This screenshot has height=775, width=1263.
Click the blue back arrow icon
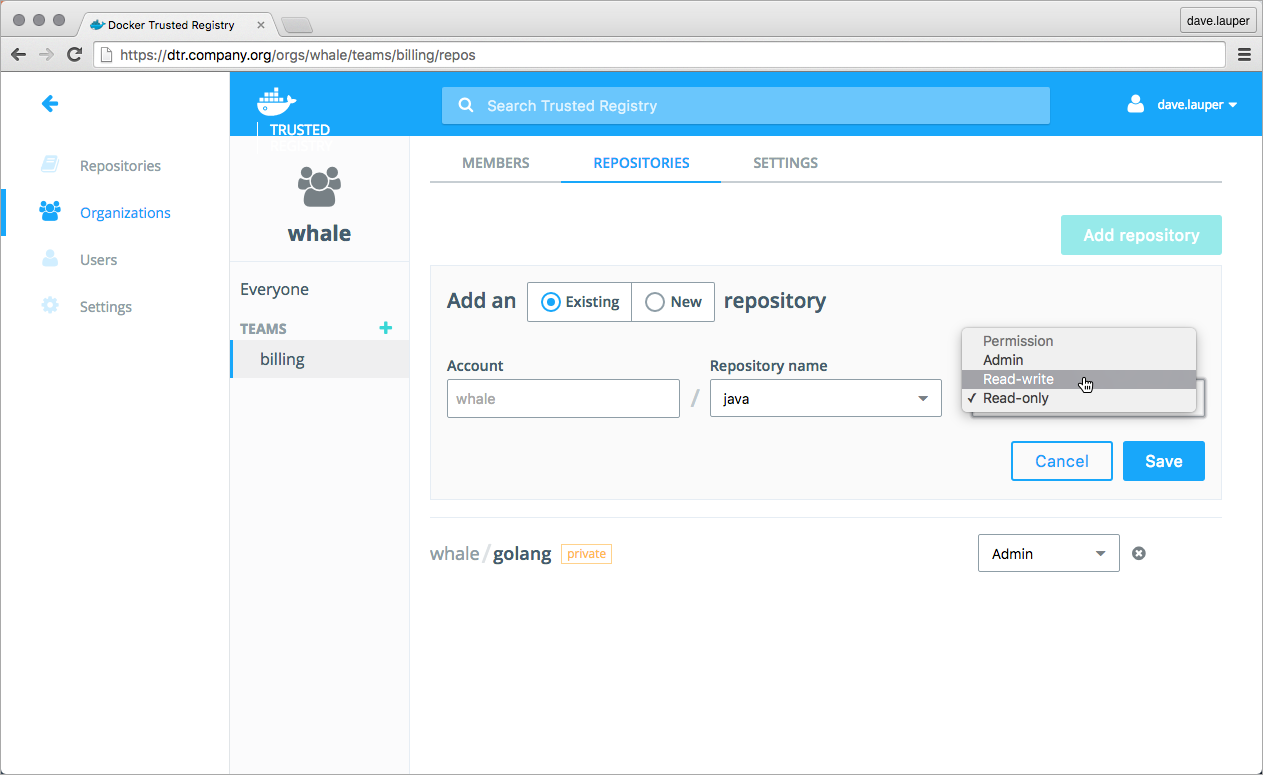(49, 103)
